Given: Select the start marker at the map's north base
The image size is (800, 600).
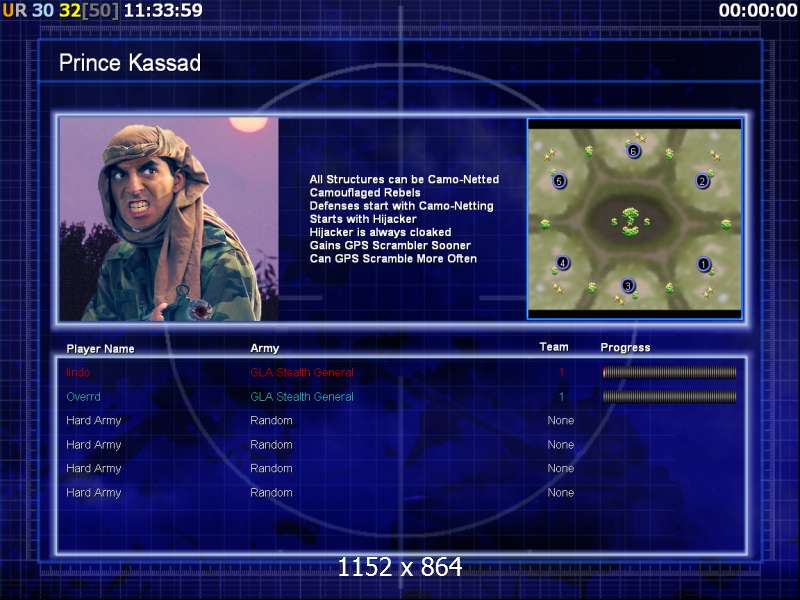Looking at the screenshot, I should 633,151.
